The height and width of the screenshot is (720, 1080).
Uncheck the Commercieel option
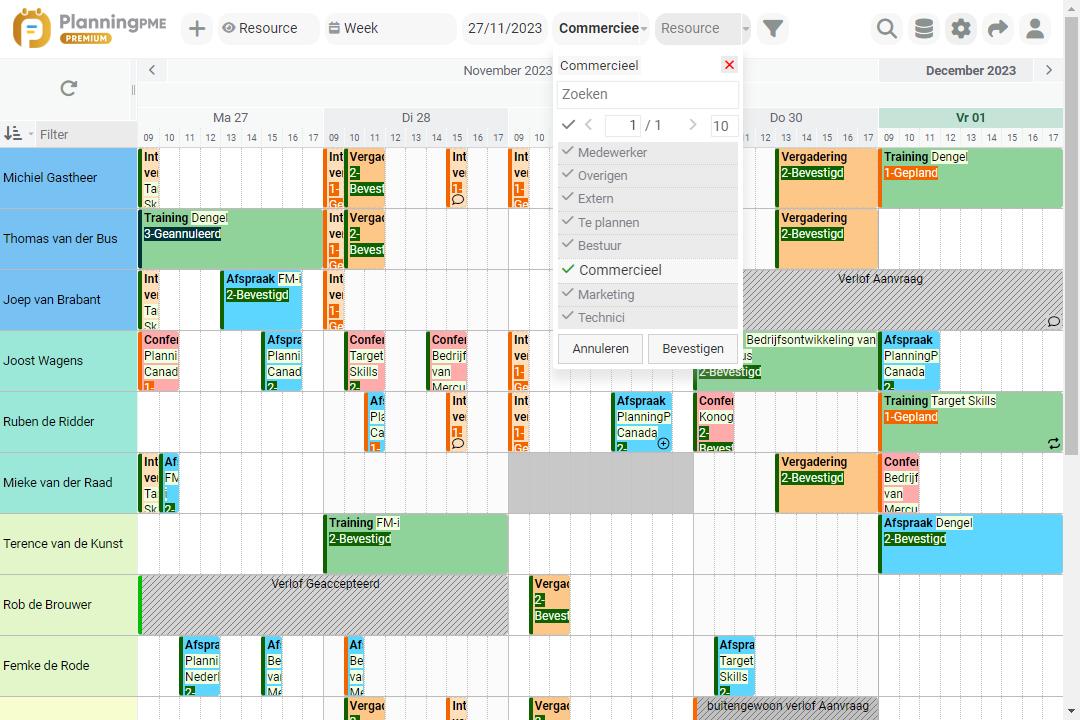647,270
